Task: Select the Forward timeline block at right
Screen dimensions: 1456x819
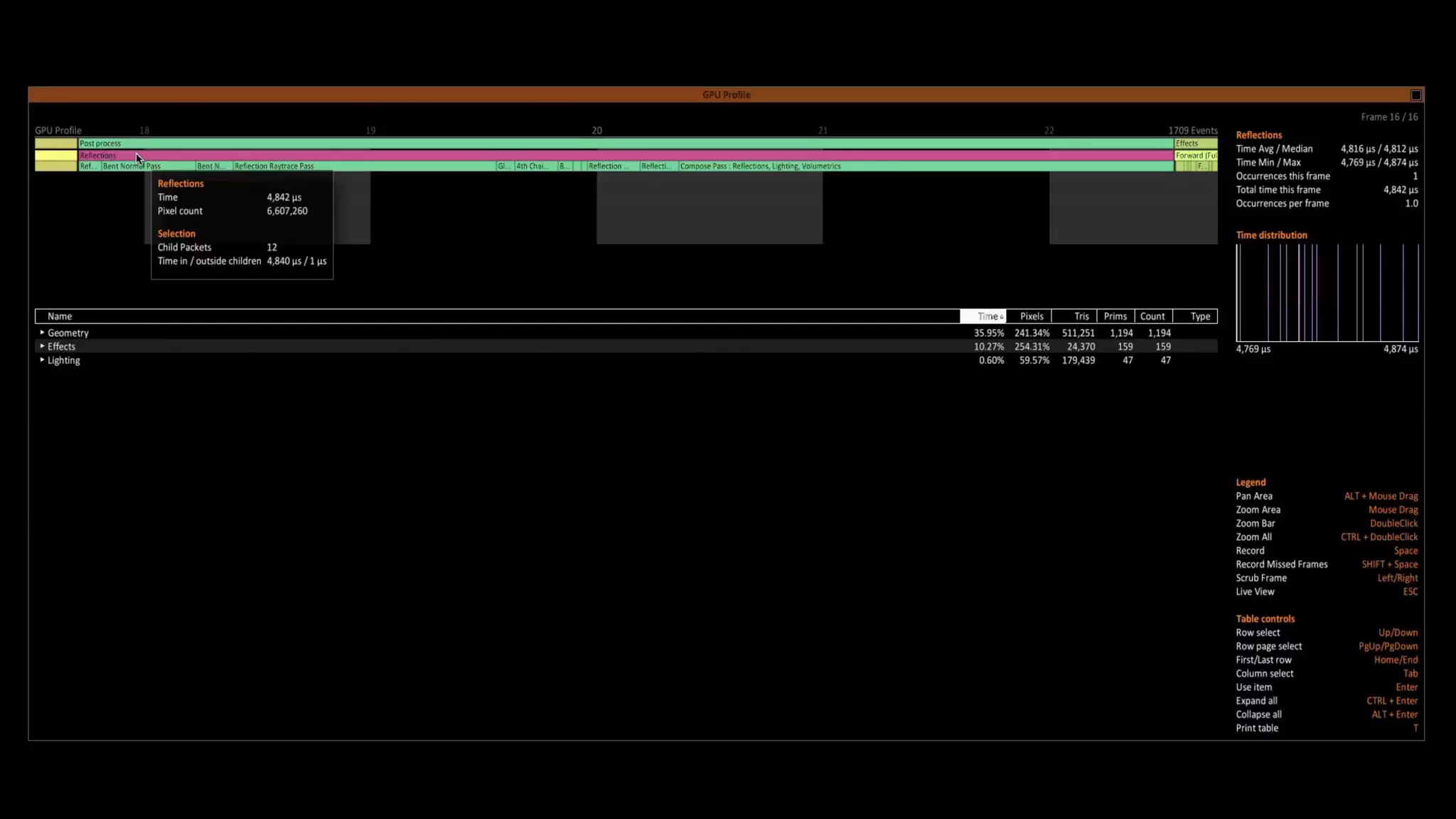Action: 1196,155
